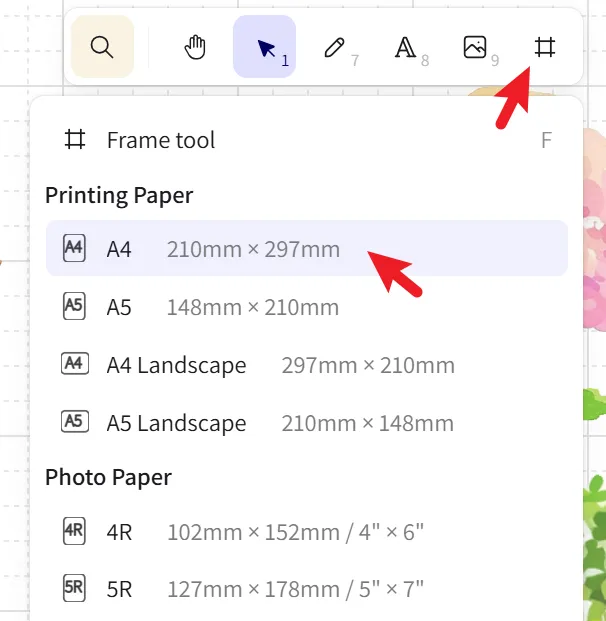Image resolution: width=606 pixels, height=621 pixels.
Task: Click the A4 paper icon
Action: pos(74,248)
